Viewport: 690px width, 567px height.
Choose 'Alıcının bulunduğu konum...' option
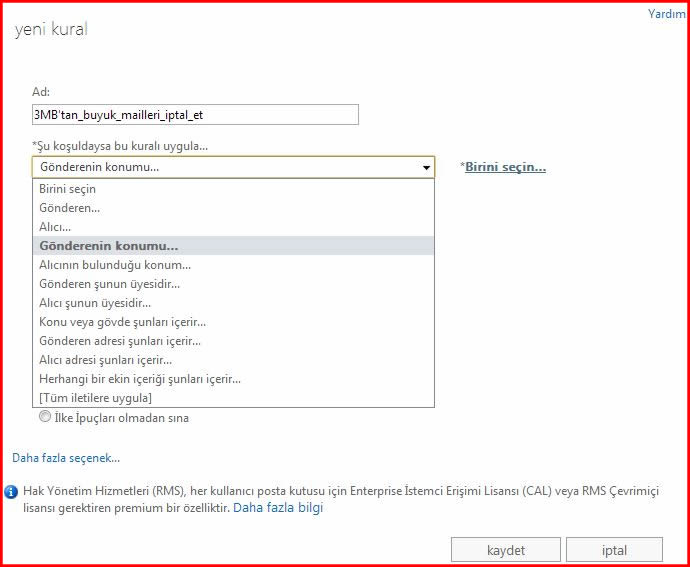pyautogui.click(x=115, y=265)
